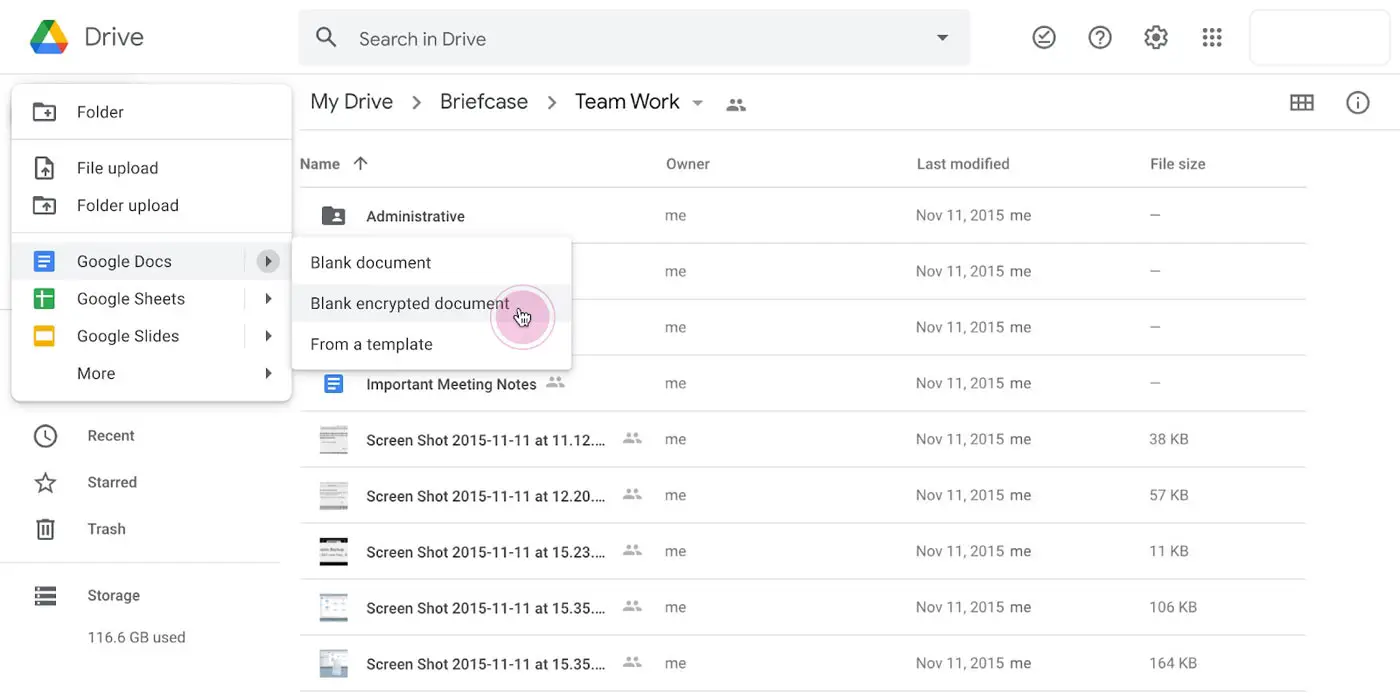Click the File size column header

pos(1178,164)
